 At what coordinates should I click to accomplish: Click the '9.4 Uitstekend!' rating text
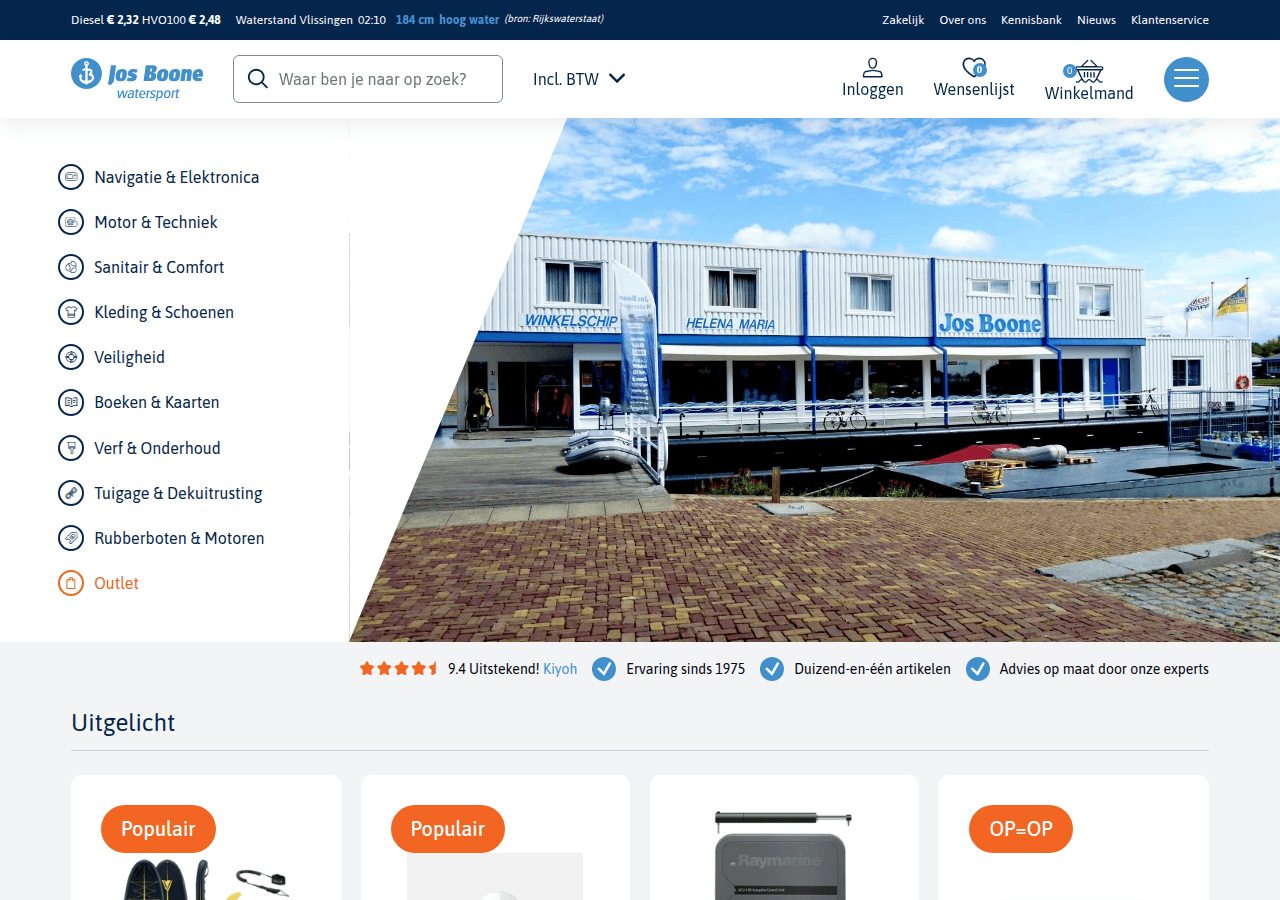point(493,669)
